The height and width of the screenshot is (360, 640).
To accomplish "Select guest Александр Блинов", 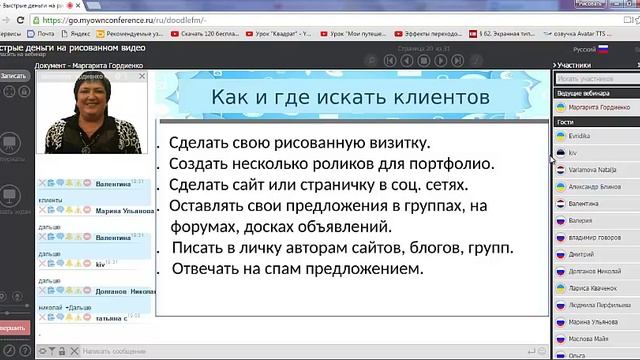I will (x=597, y=187).
